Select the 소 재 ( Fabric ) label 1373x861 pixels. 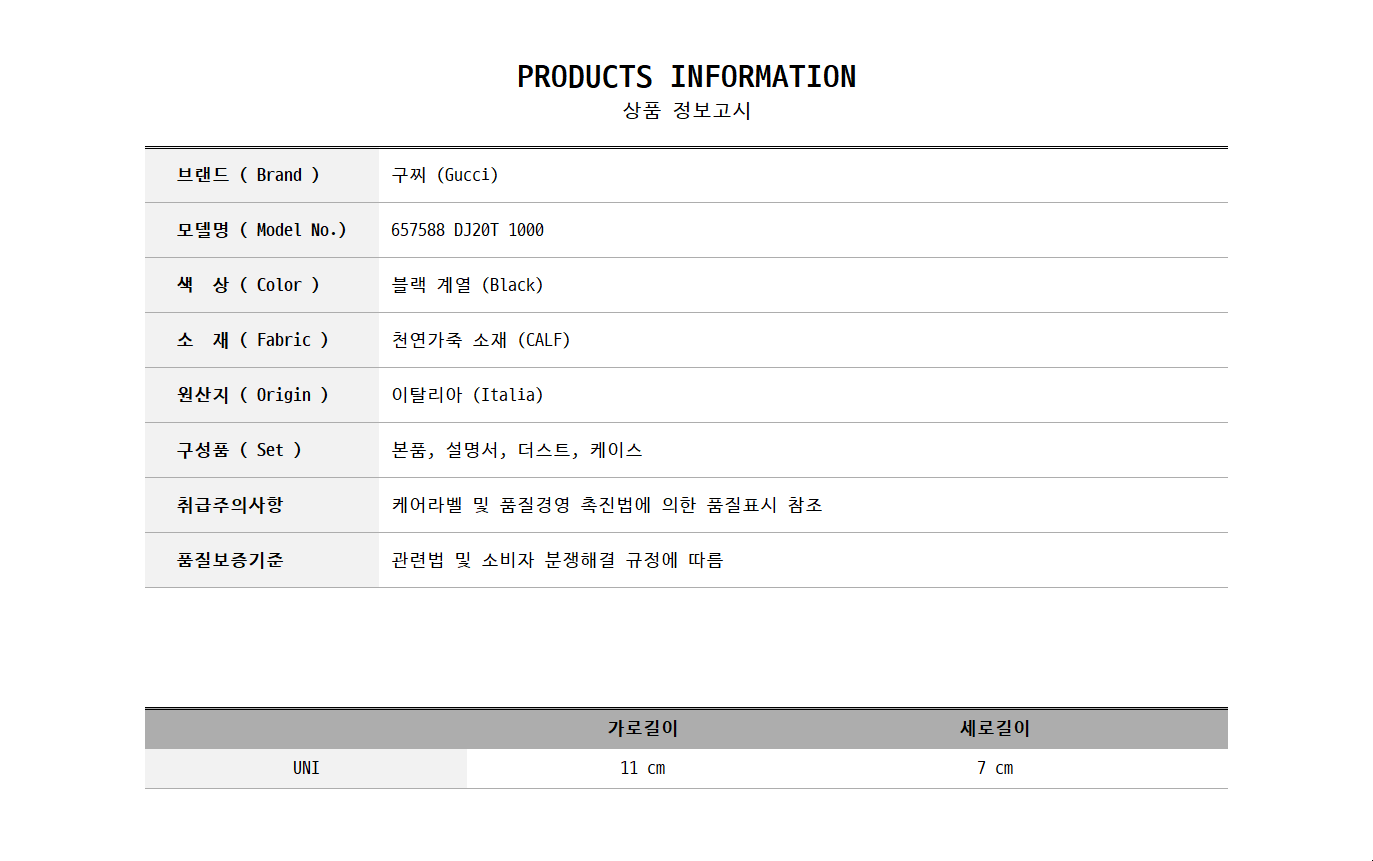pos(252,340)
